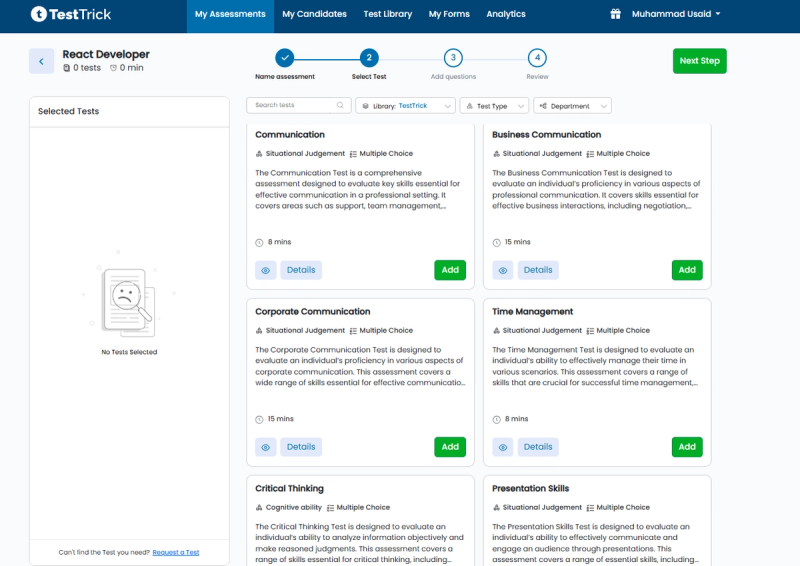Screen dimensions: 800x566
Task: Open the My Assessments tab
Action: pos(230,14)
